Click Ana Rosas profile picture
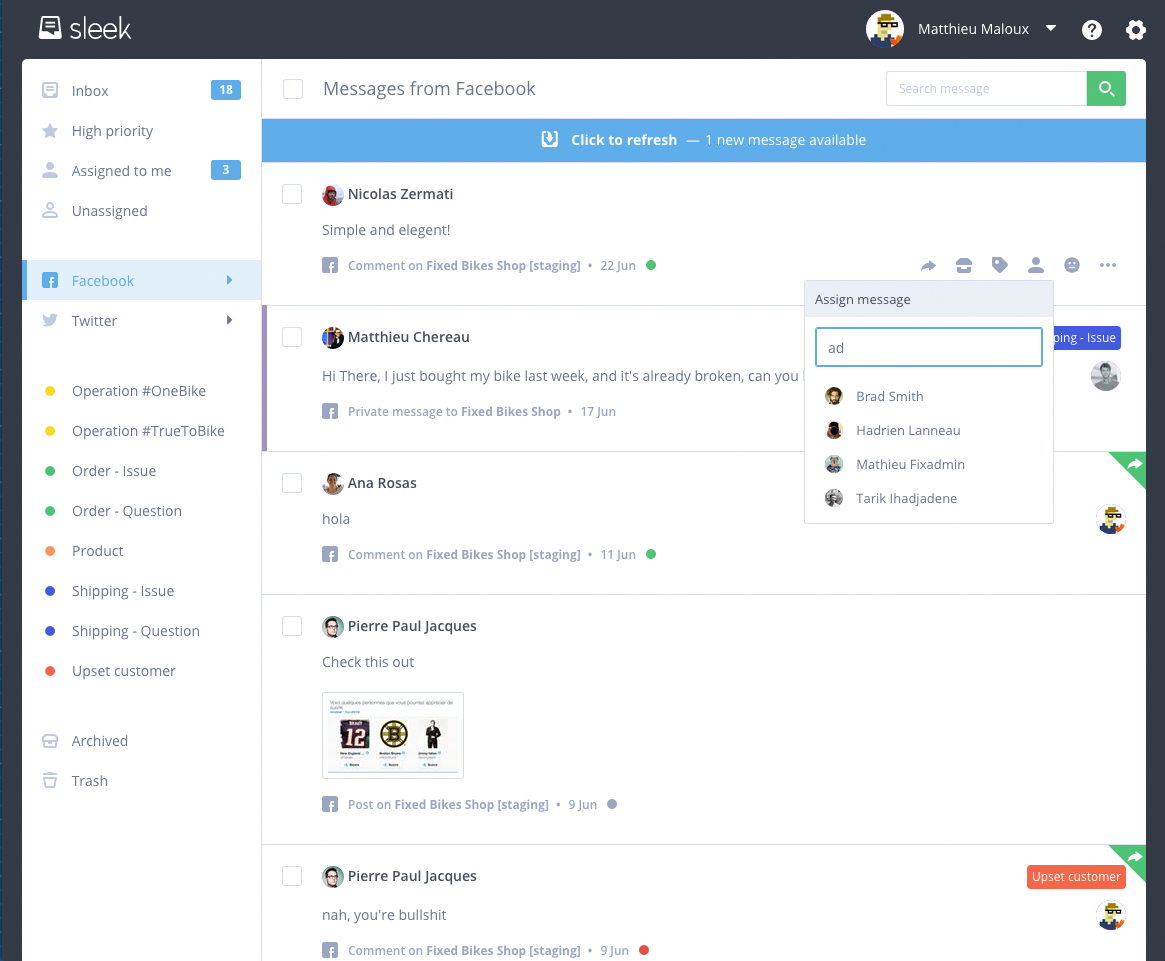 click(332, 483)
